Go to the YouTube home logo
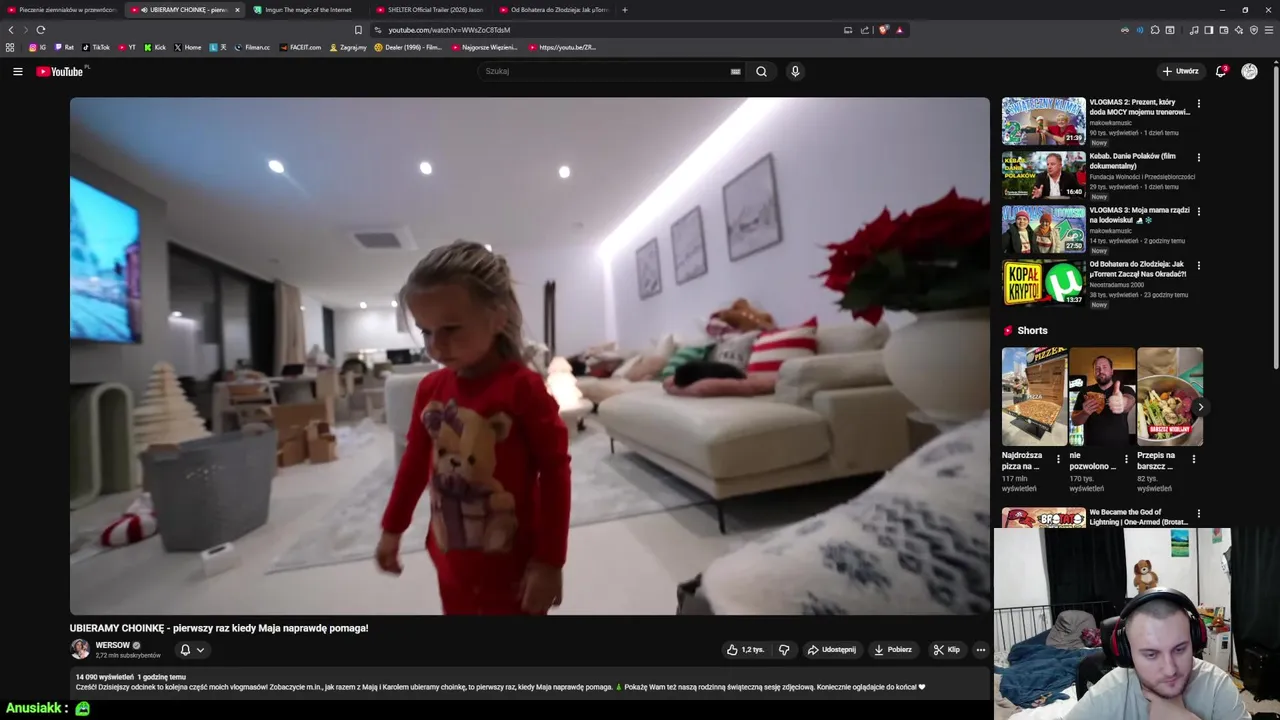Screen dimensions: 1280x720 [60, 71]
